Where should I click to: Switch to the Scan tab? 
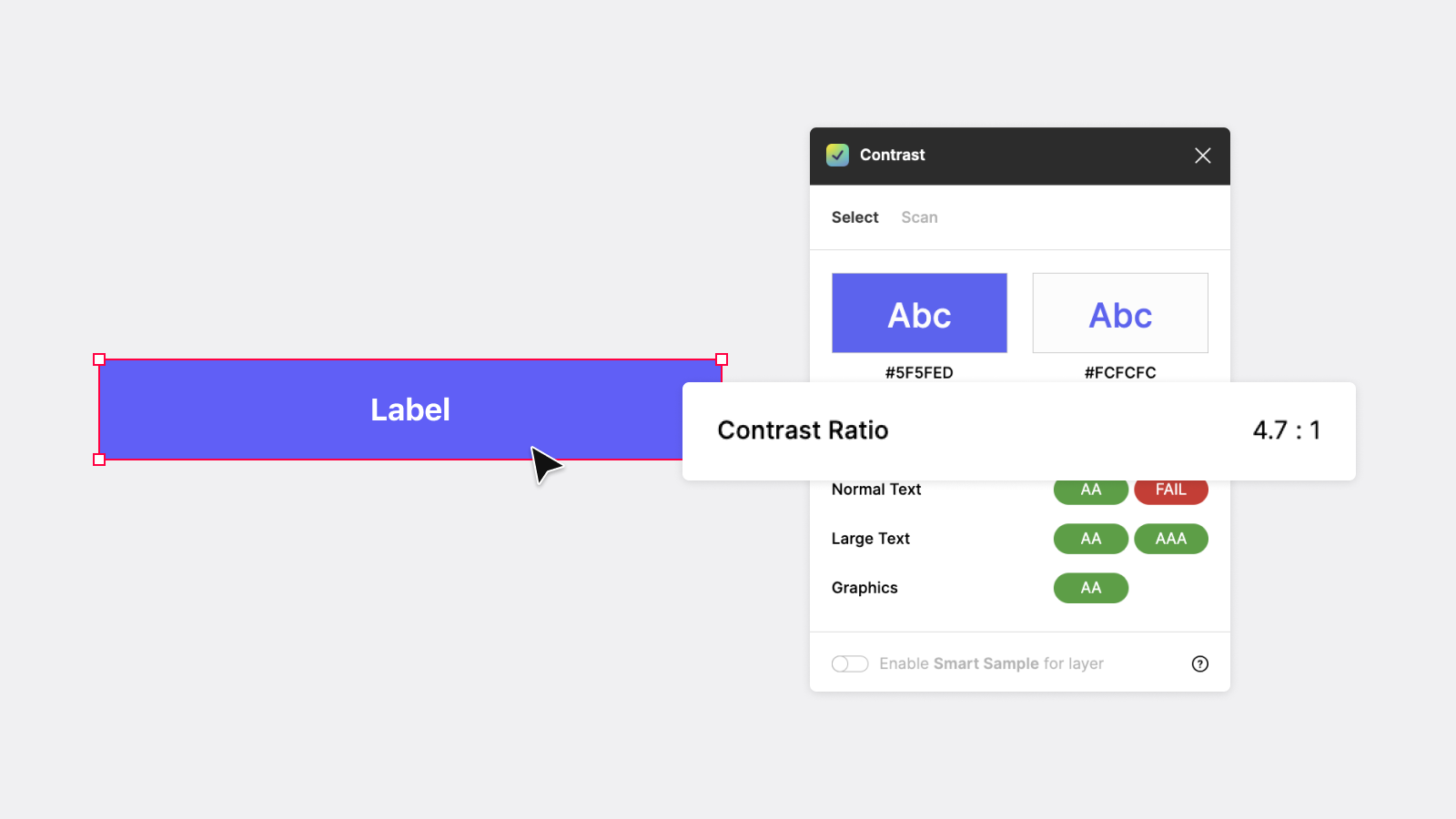coord(919,217)
